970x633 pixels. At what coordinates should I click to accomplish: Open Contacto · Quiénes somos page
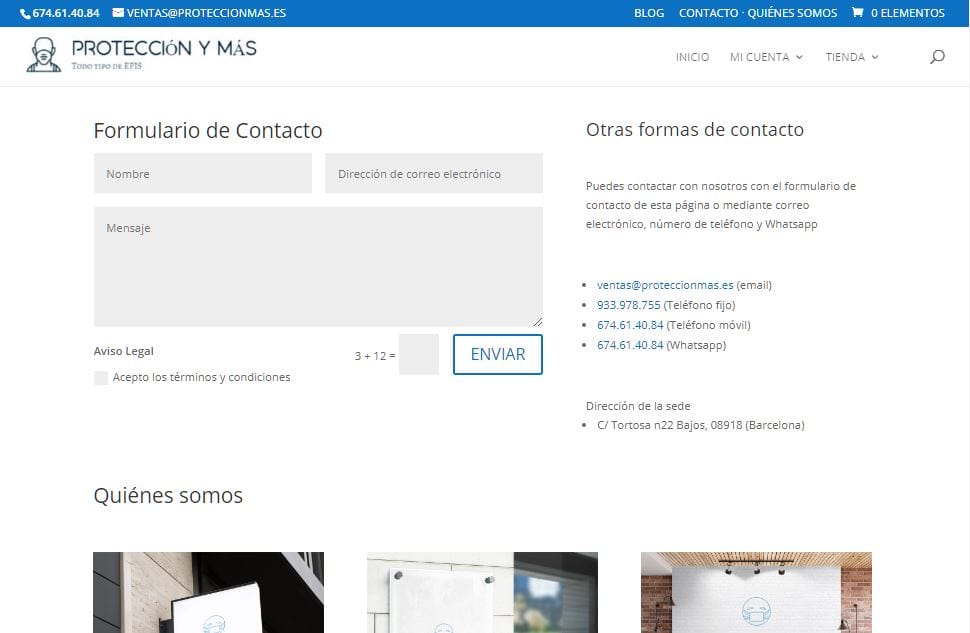pos(758,13)
